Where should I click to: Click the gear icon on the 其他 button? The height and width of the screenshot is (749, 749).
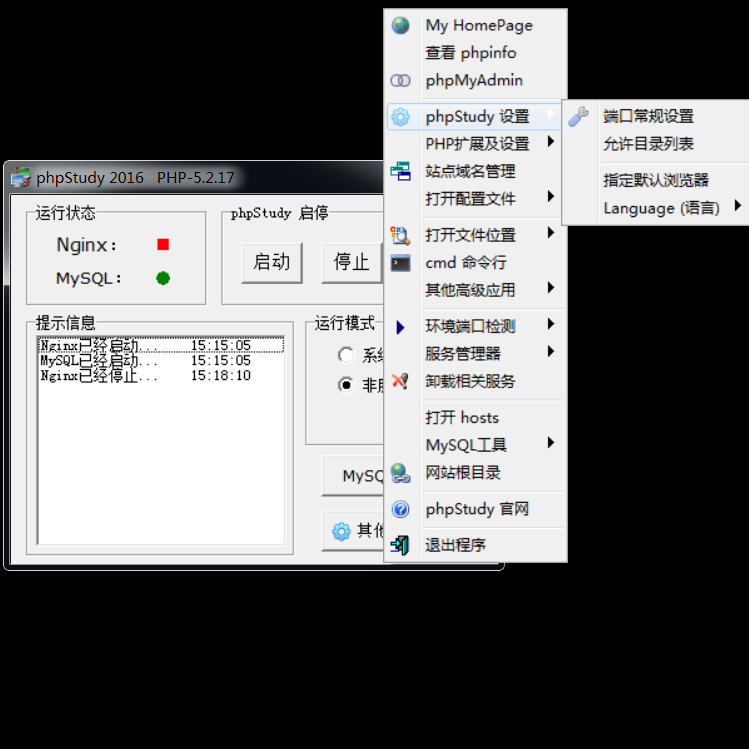(x=341, y=531)
